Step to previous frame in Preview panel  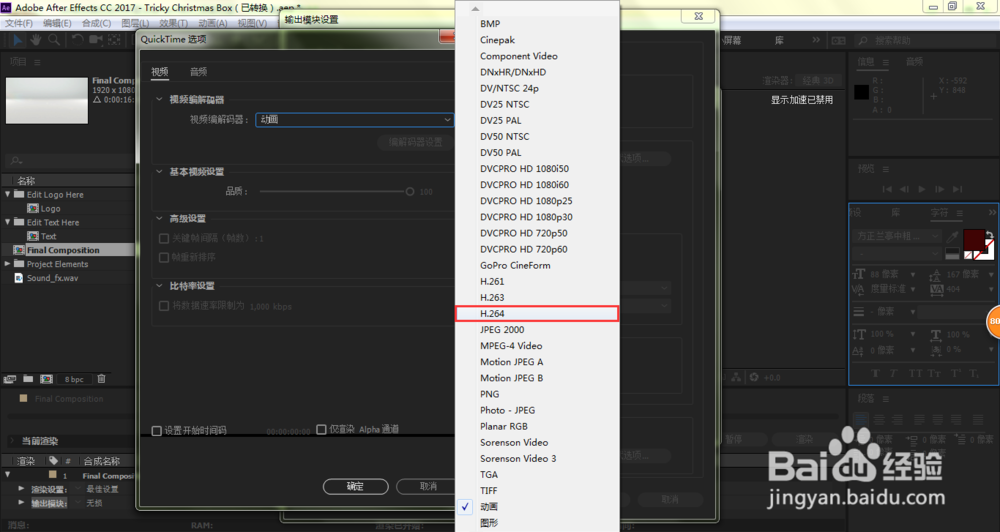904,189
